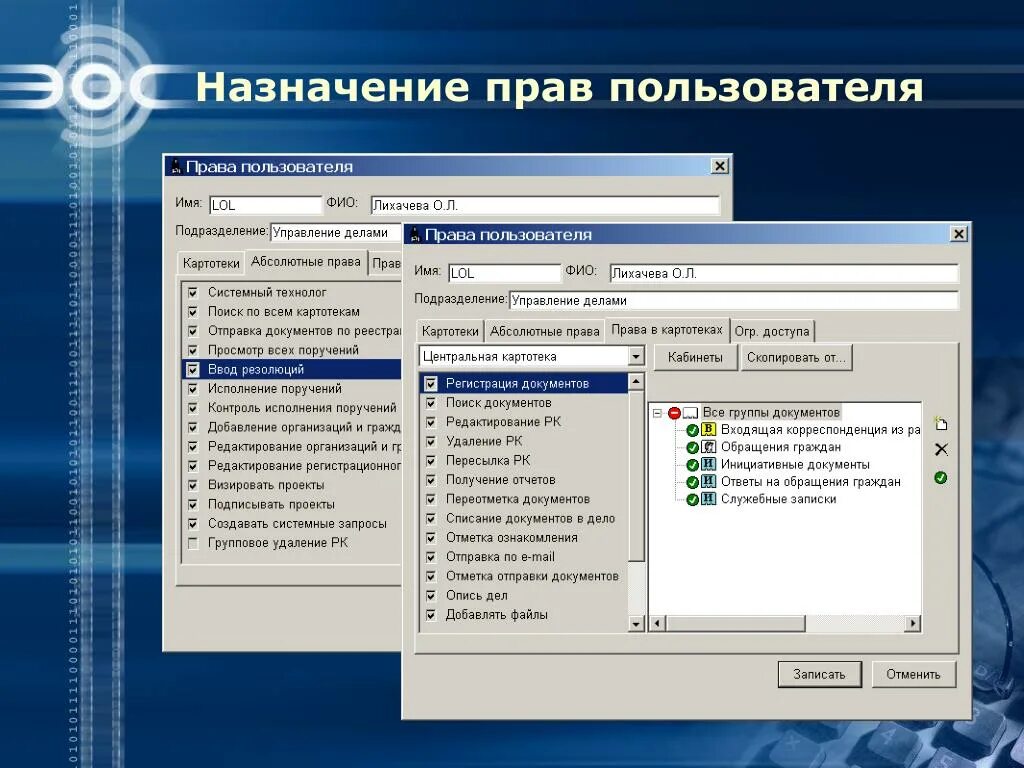Click blue И icon of Инициативные документы

coord(709,464)
